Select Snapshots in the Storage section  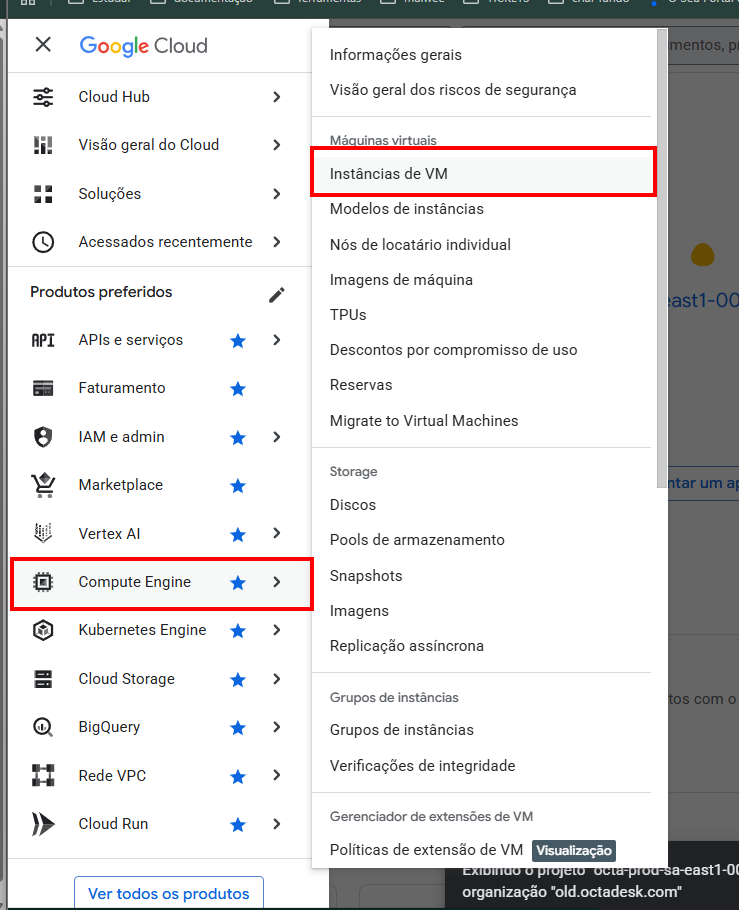click(366, 576)
